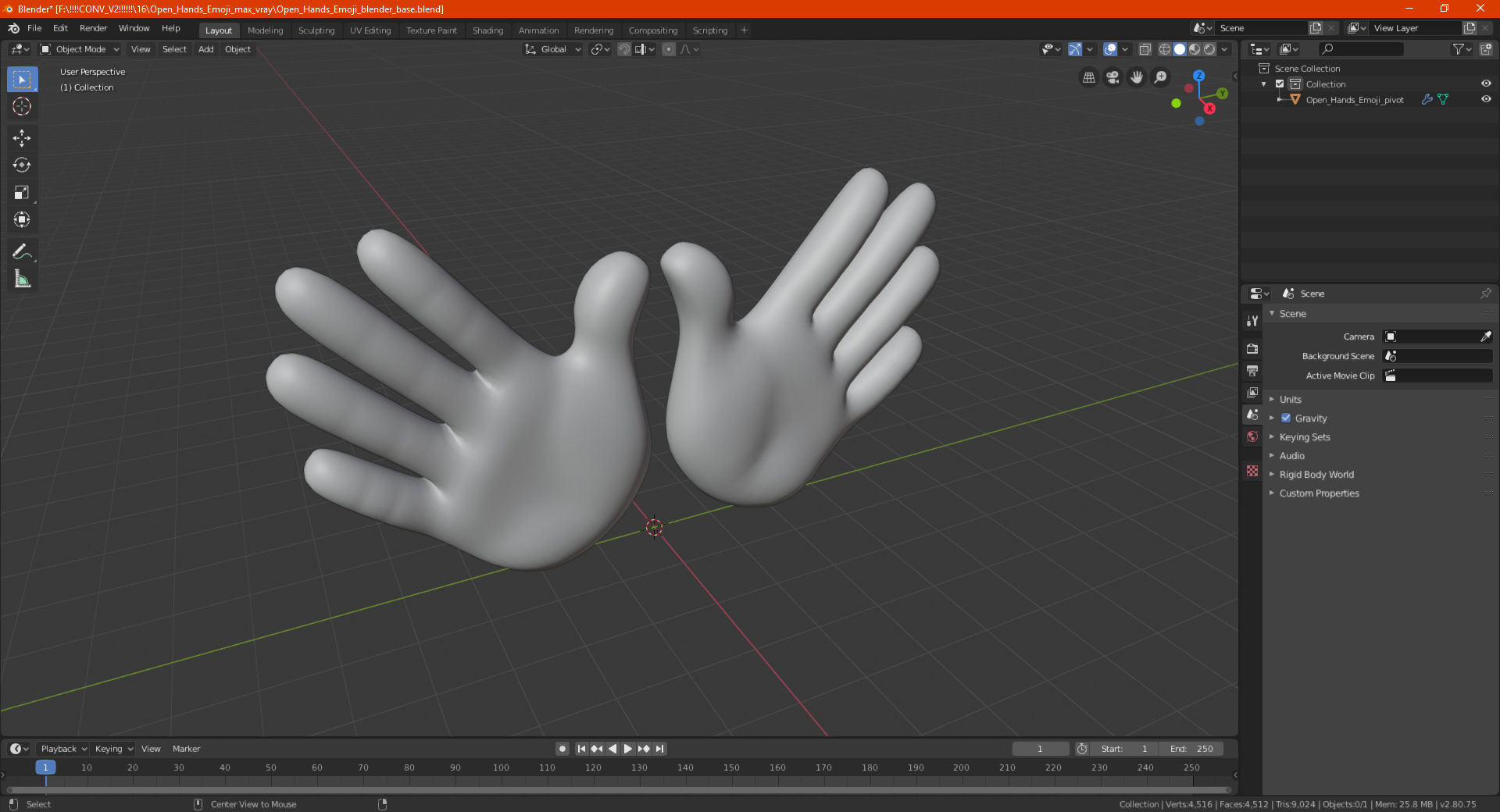Switch to Modeling workspace tab

(265, 30)
